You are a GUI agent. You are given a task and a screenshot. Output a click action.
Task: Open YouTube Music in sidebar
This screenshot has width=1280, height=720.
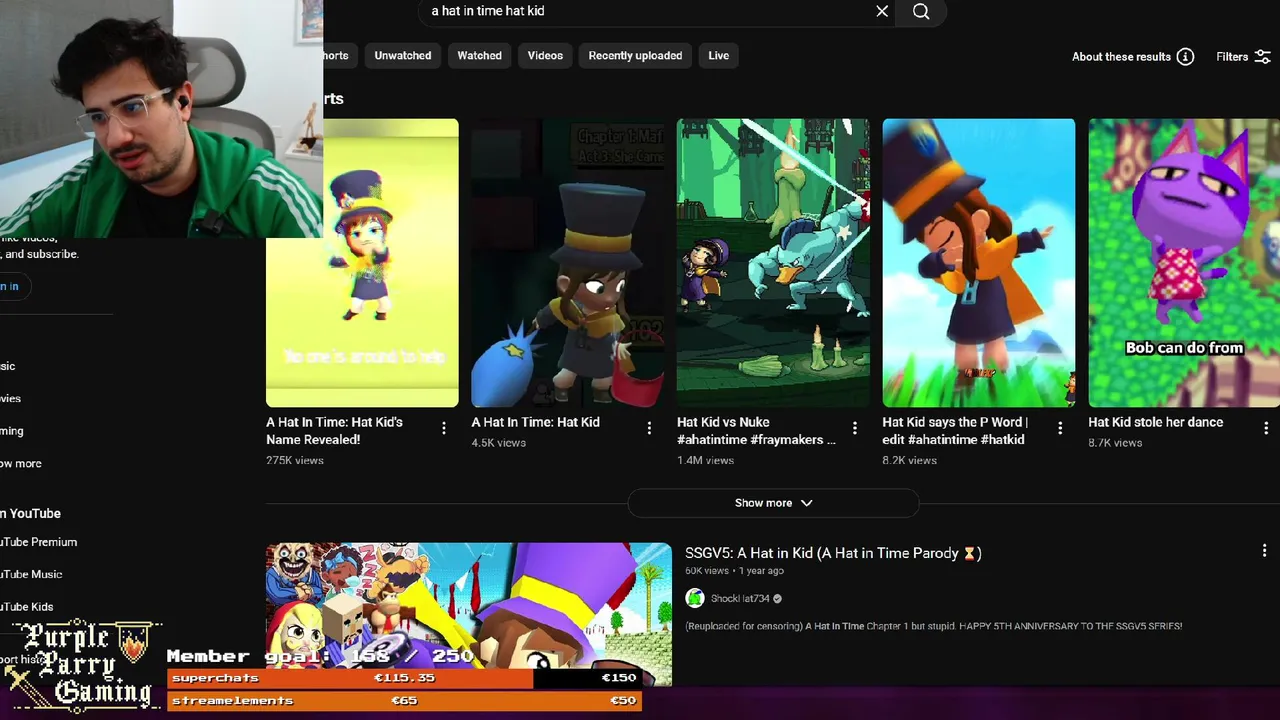[x=31, y=574]
